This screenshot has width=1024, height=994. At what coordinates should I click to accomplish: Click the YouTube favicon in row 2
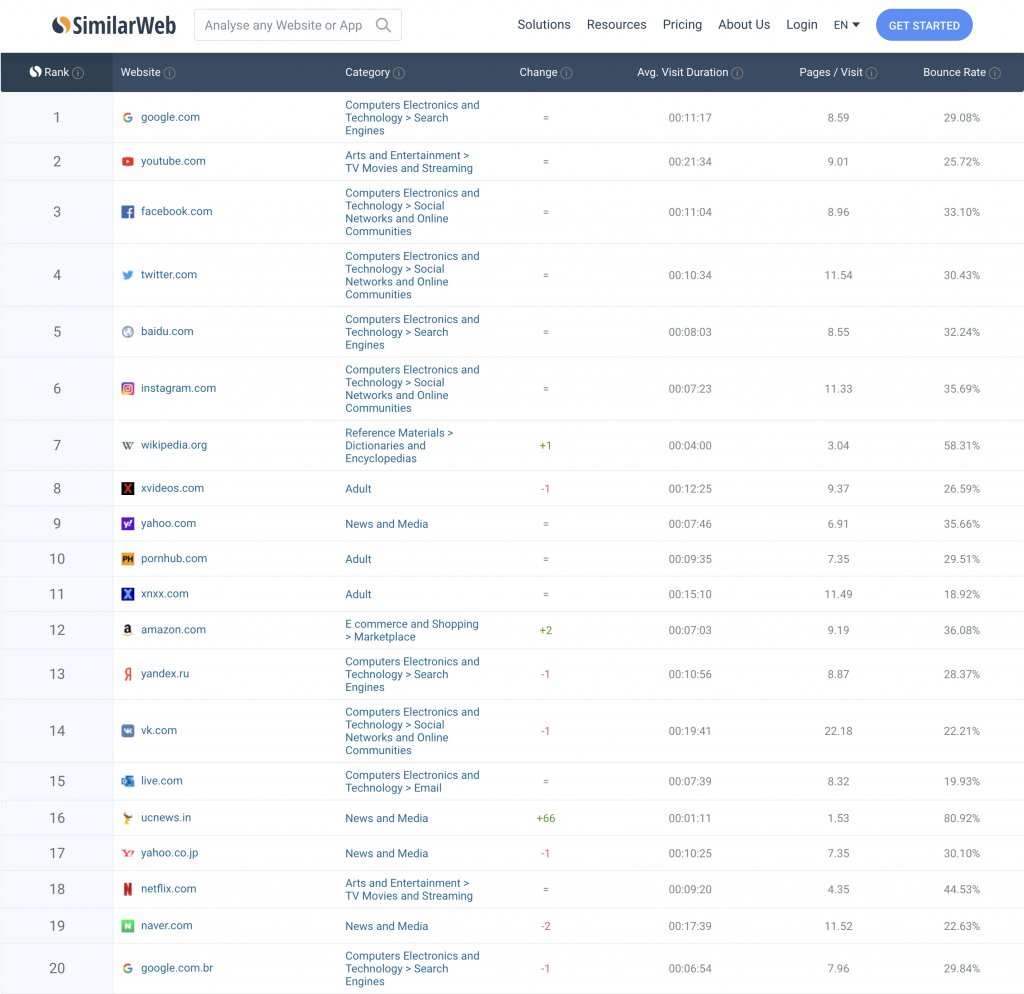point(127,162)
